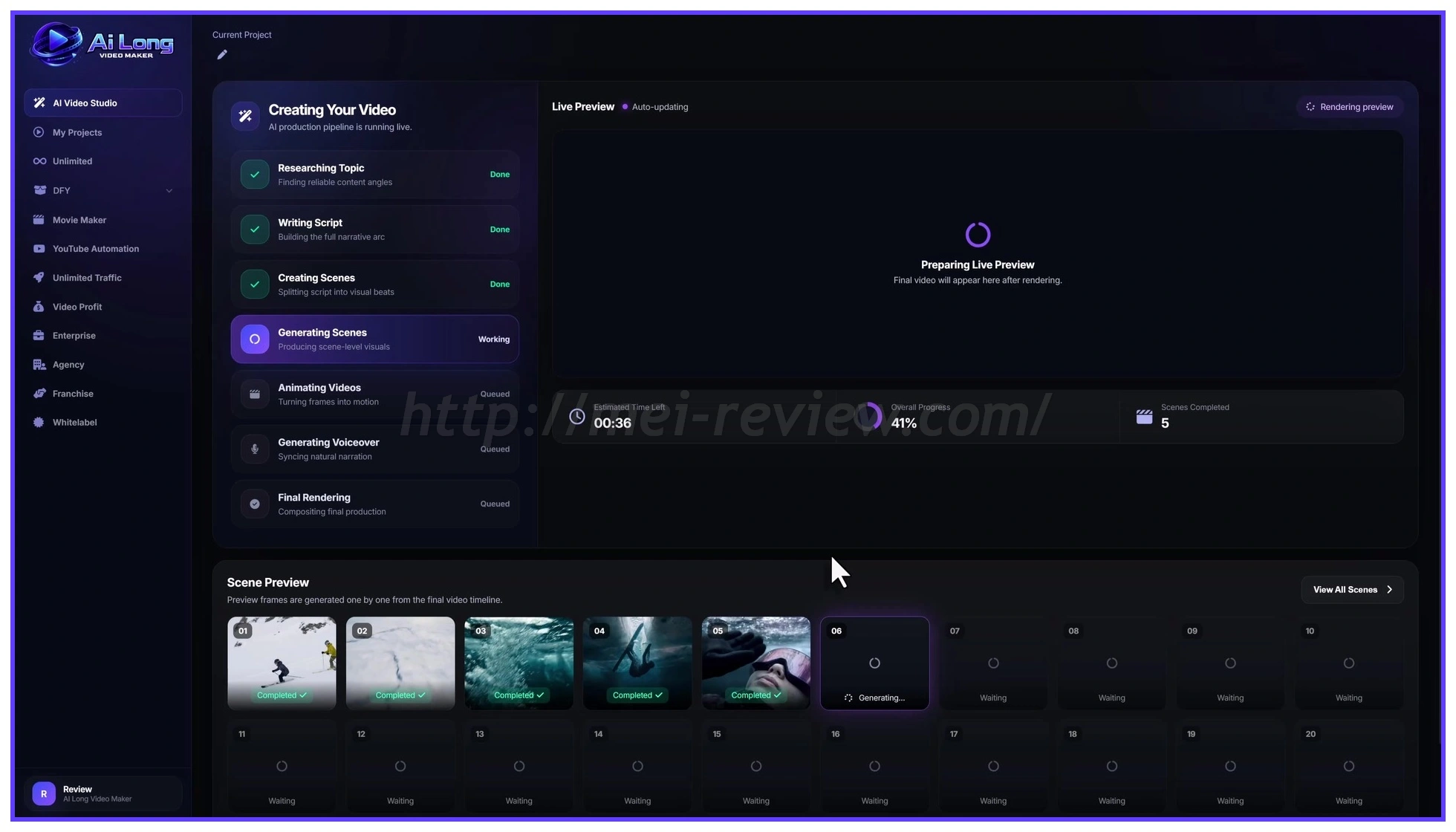Open scene 05 goggles face thumbnail
The width and height of the screenshot is (1456, 832).
pos(756,663)
